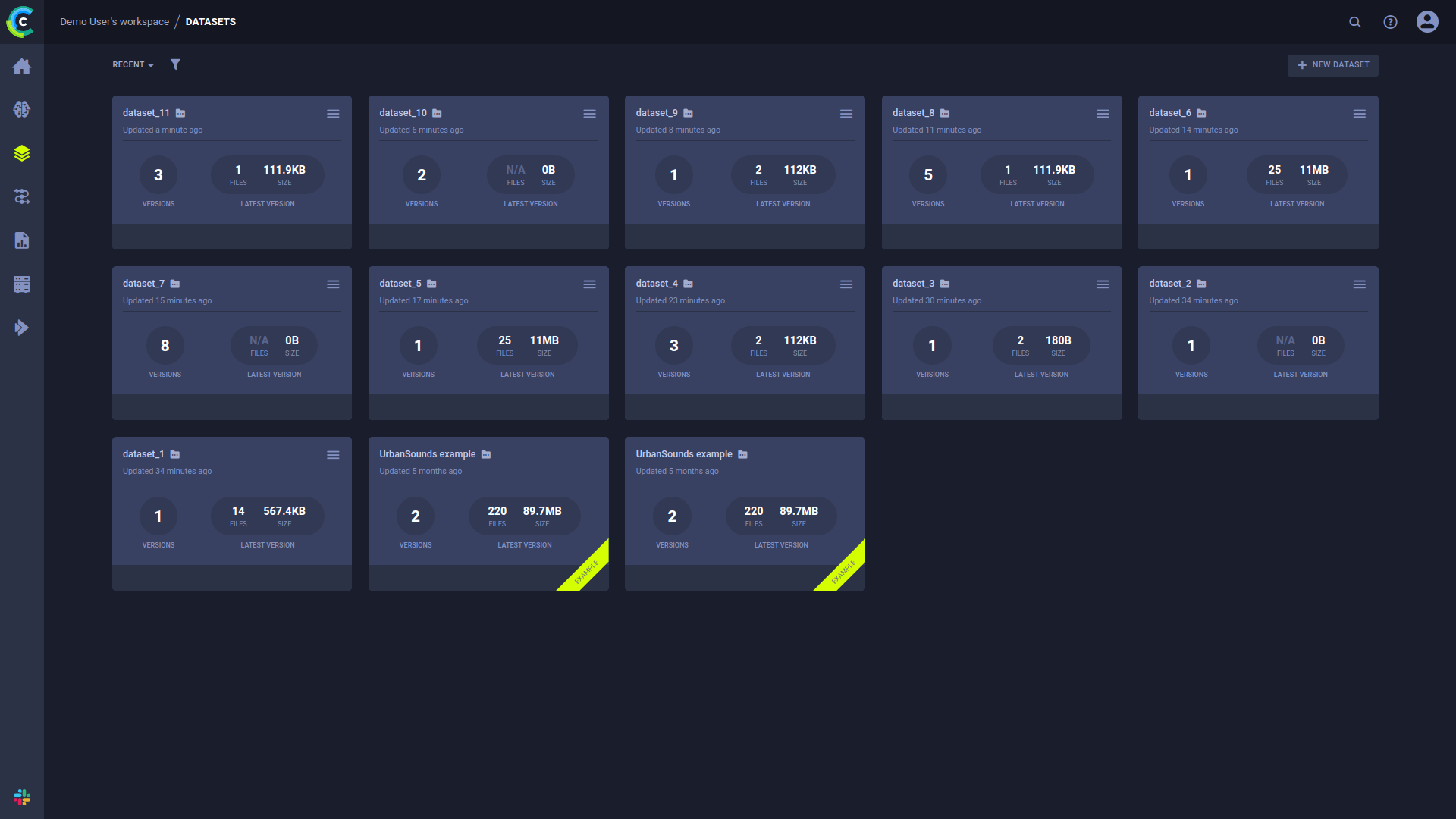Click dataset_7 three-dot context menu
Image resolution: width=1456 pixels, height=819 pixels.
click(333, 284)
